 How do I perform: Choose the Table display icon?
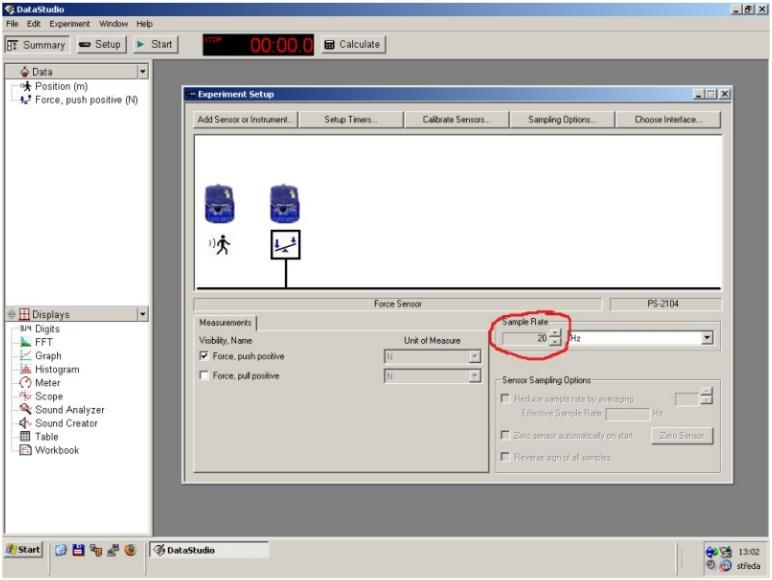click(x=25, y=436)
